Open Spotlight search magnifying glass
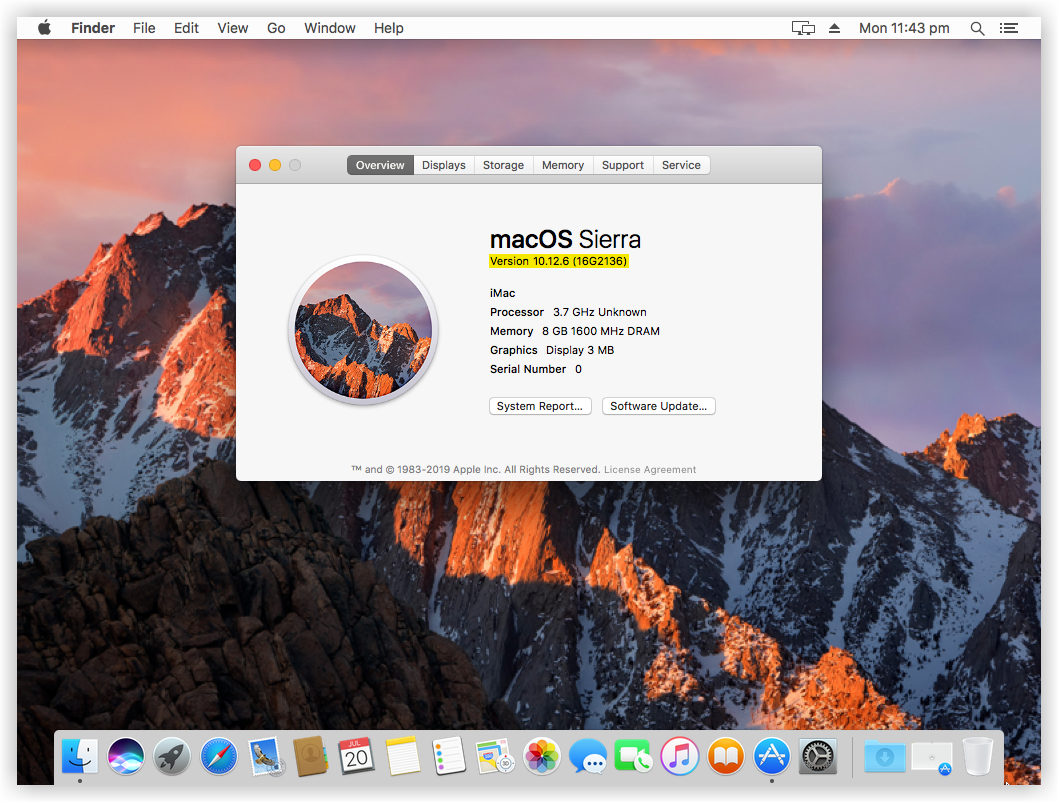Image resolution: width=1059 pixels, height=803 pixels. tap(977, 28)
